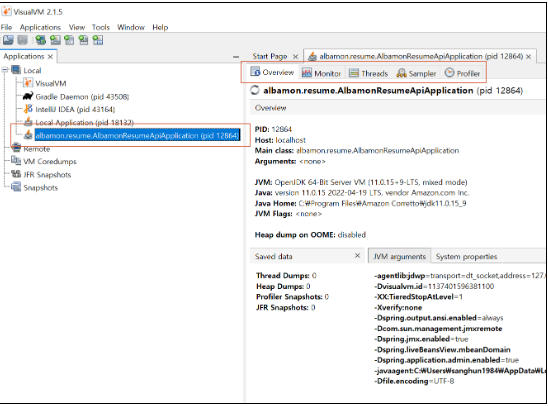The height and width of the screenshot is (406, 548).
Task: Click the Sampler tab icon
Action: tap(402, 73)
